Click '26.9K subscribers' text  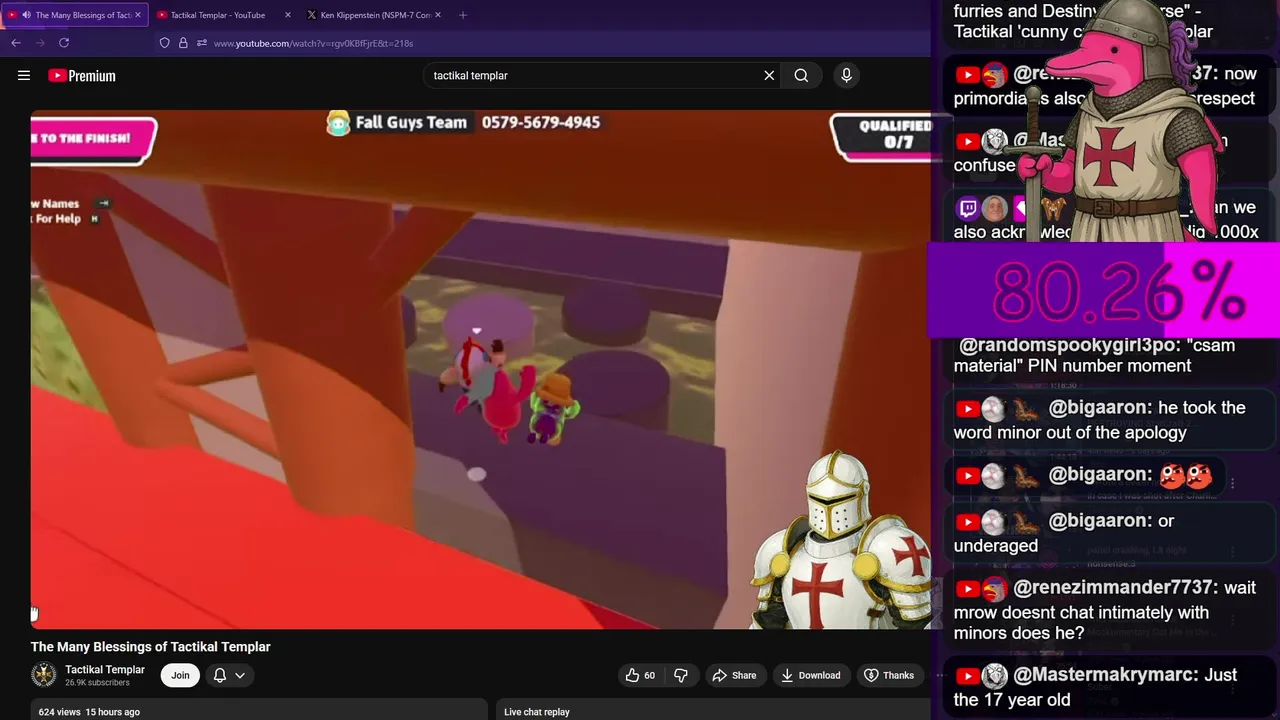point(97,683)
